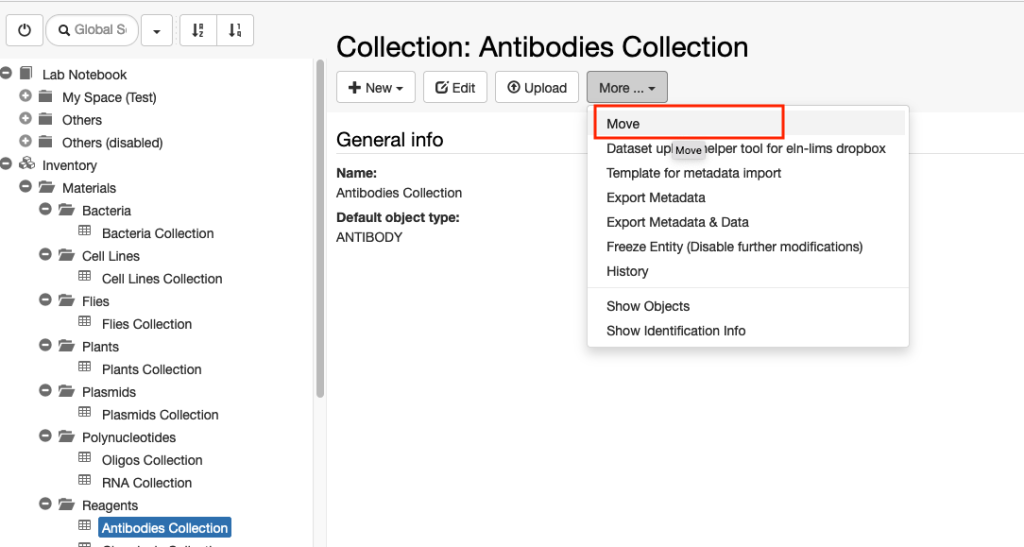Click the Inventory cubes icon
Viewport: 1024px width, 547px height.
tap(27, 164)
